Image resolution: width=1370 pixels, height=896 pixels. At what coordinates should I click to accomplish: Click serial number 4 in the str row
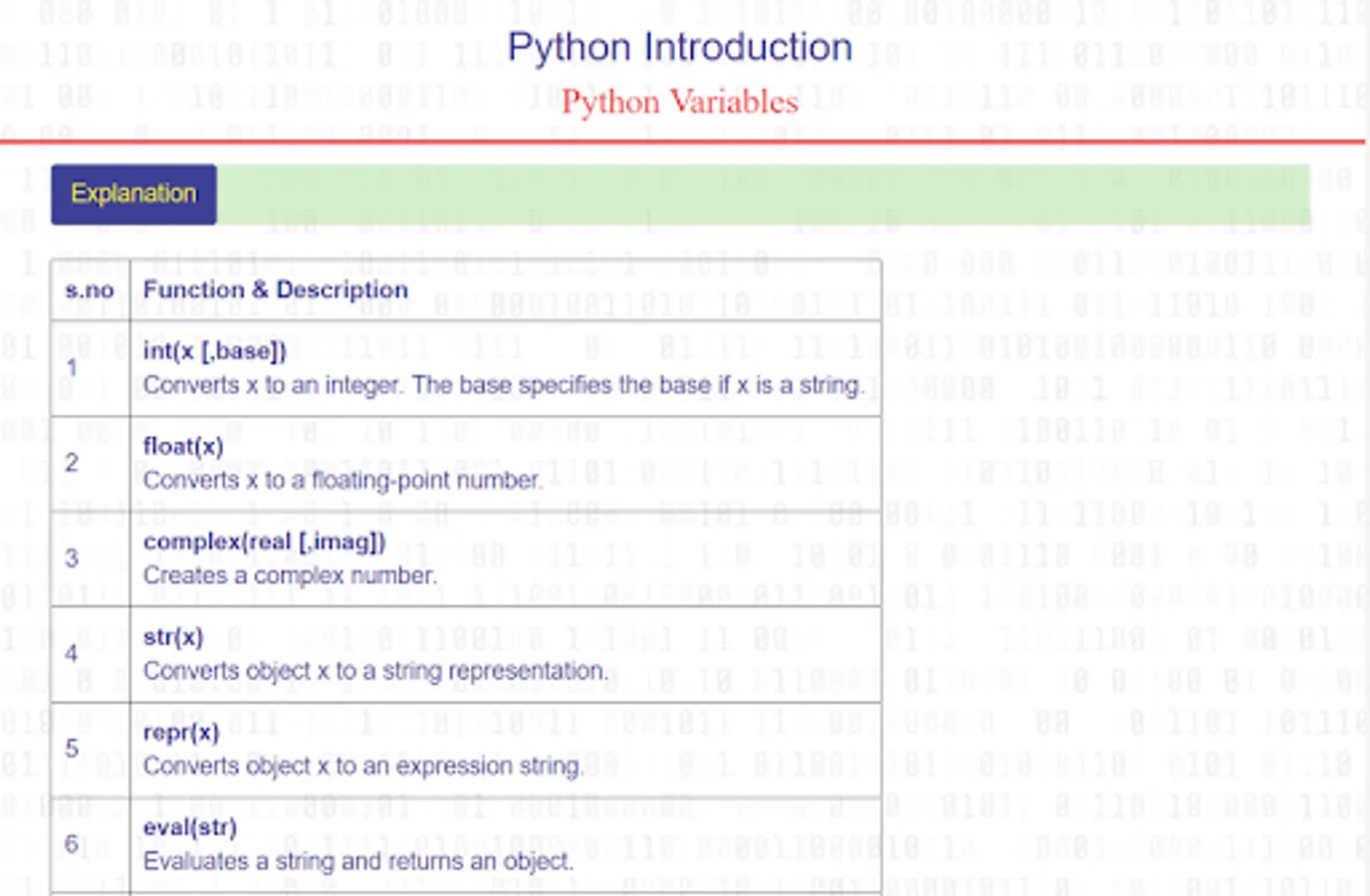tap(72, 654)
